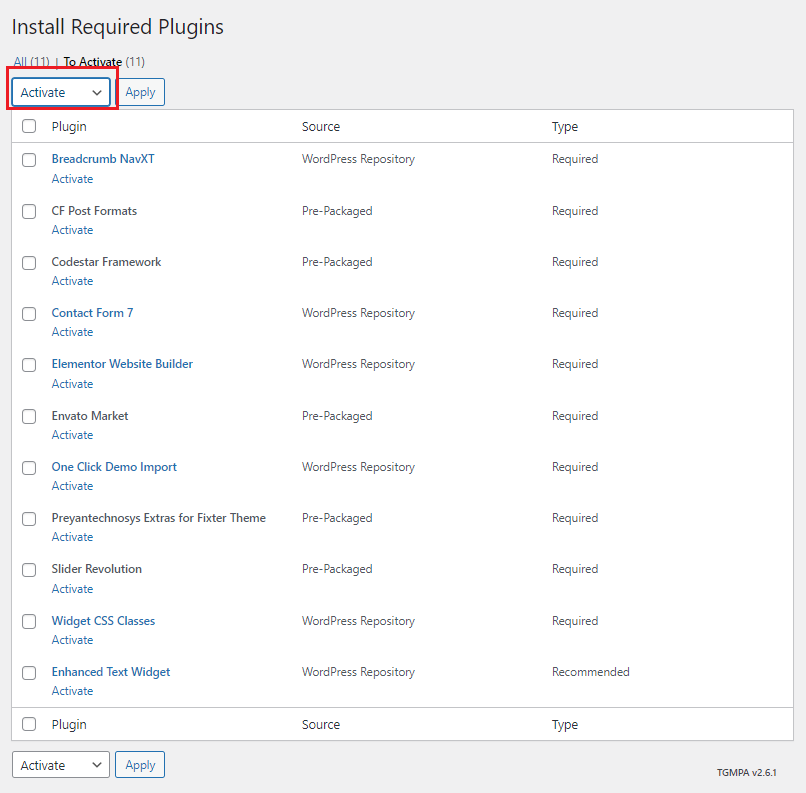The width and height of the screenshot is (806, 793).
Task: Click the Plugin column header at the top
Action: (69, 126)
